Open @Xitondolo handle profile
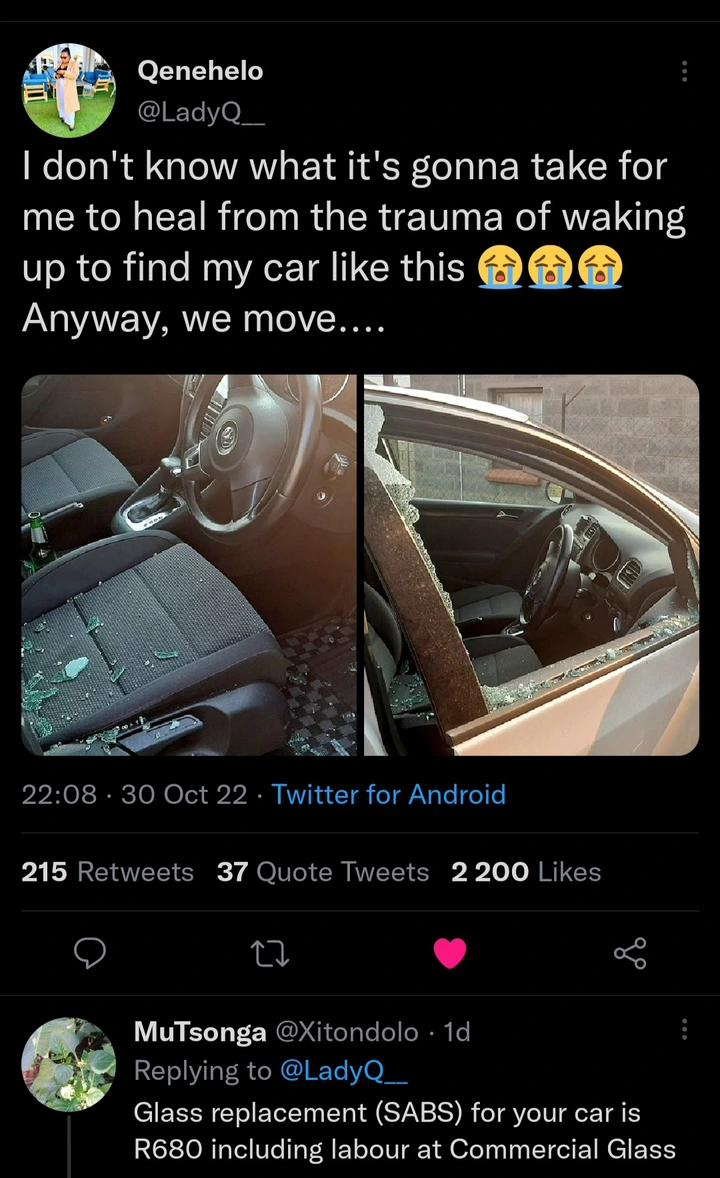 [x=347, y=1032]
